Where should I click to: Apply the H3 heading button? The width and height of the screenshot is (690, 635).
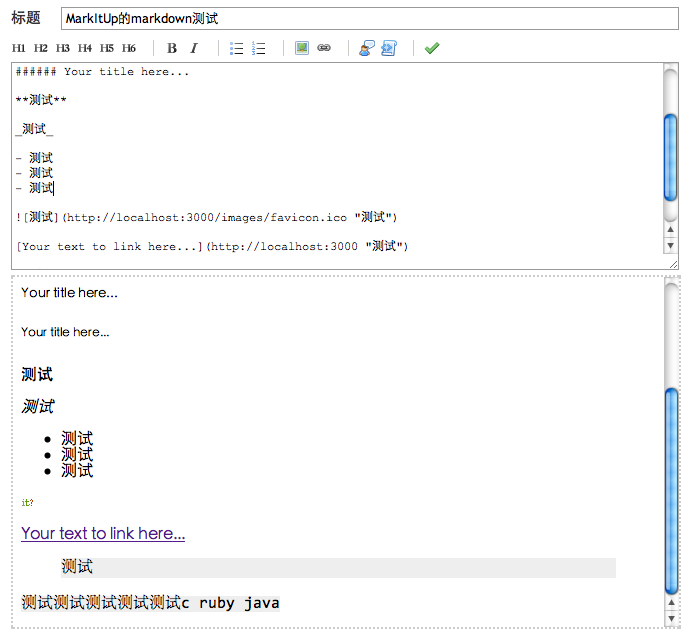62,48
